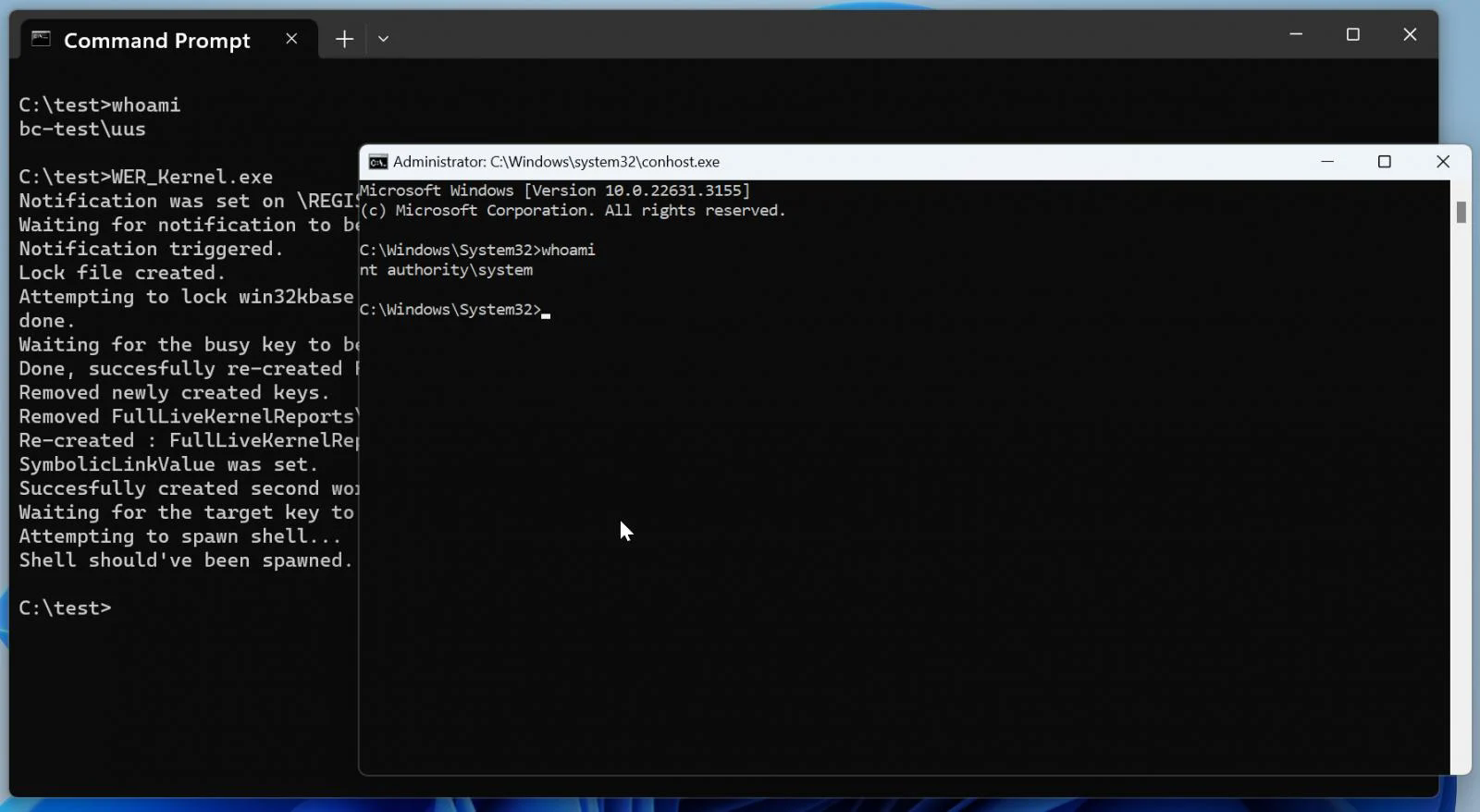This screenshot has width=1480, height=812.
Task: Click the Microsoft Windows version line
Action: (555, 191)
